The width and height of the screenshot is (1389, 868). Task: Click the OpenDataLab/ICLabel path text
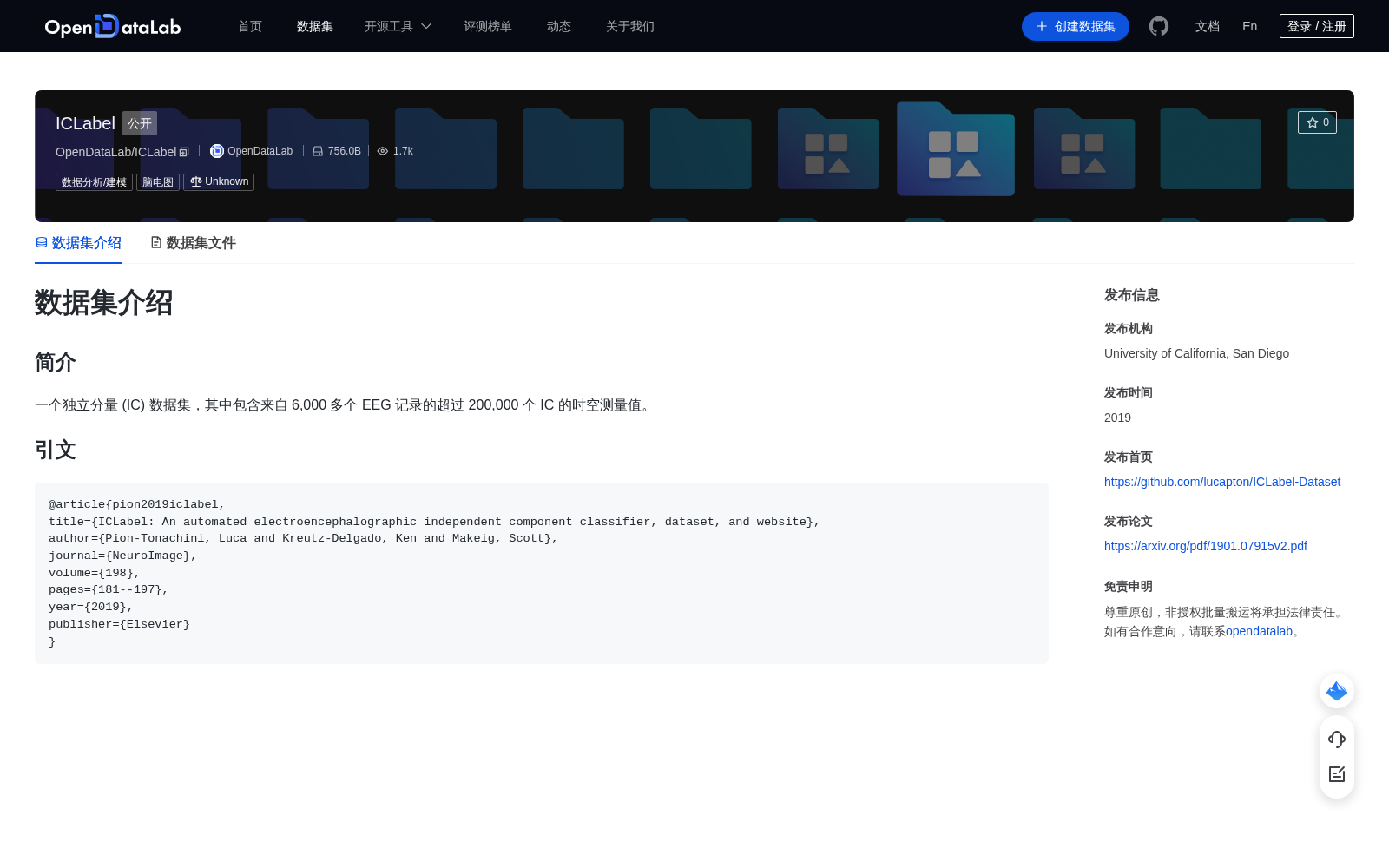[116, 152]
